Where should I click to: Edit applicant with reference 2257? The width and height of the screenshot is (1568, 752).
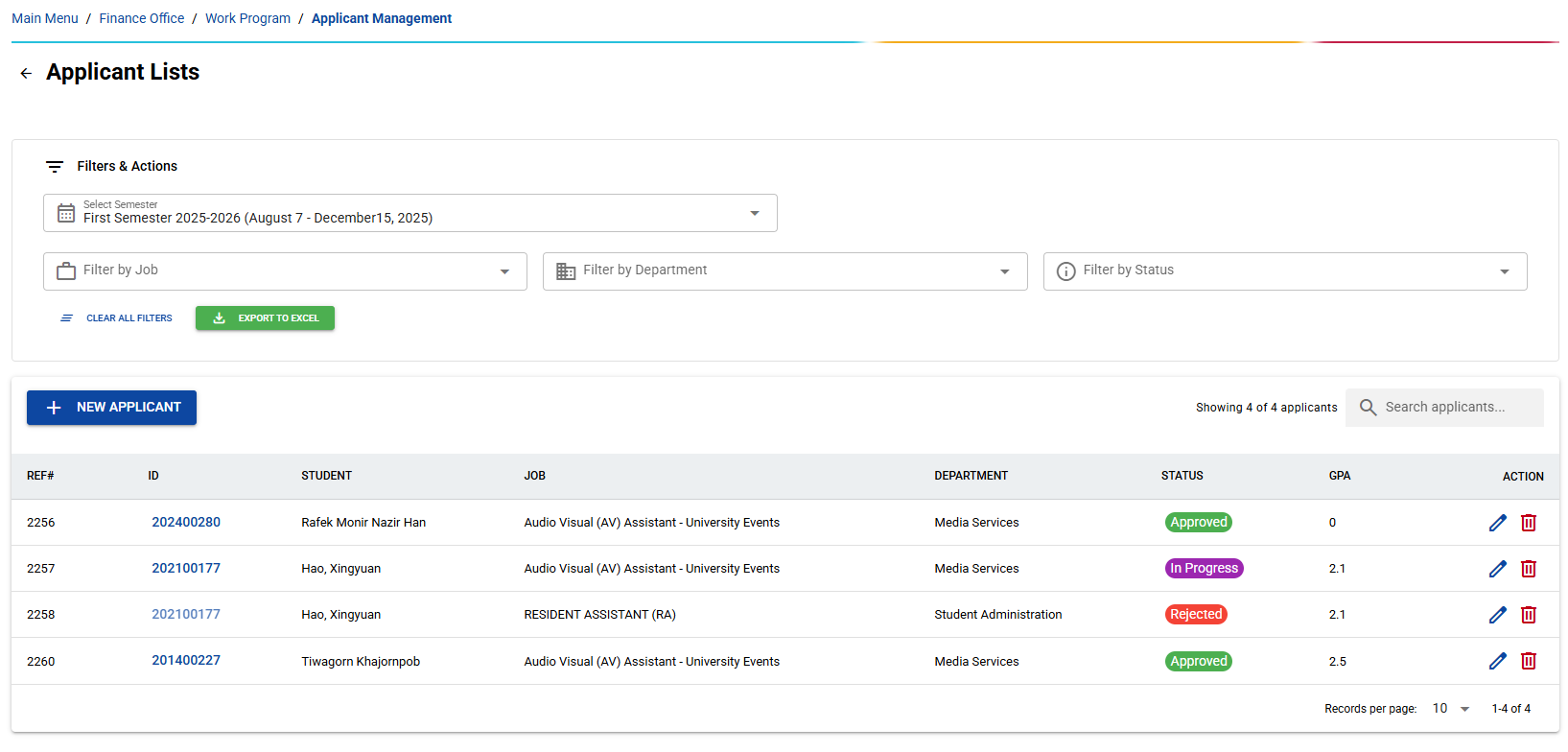click(1498, 569)
